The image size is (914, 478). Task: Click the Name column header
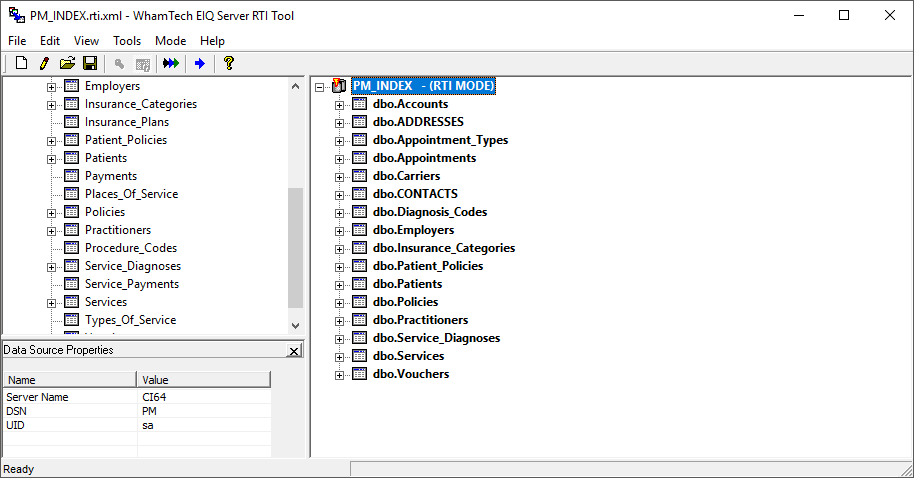click(x=70, y=379)
